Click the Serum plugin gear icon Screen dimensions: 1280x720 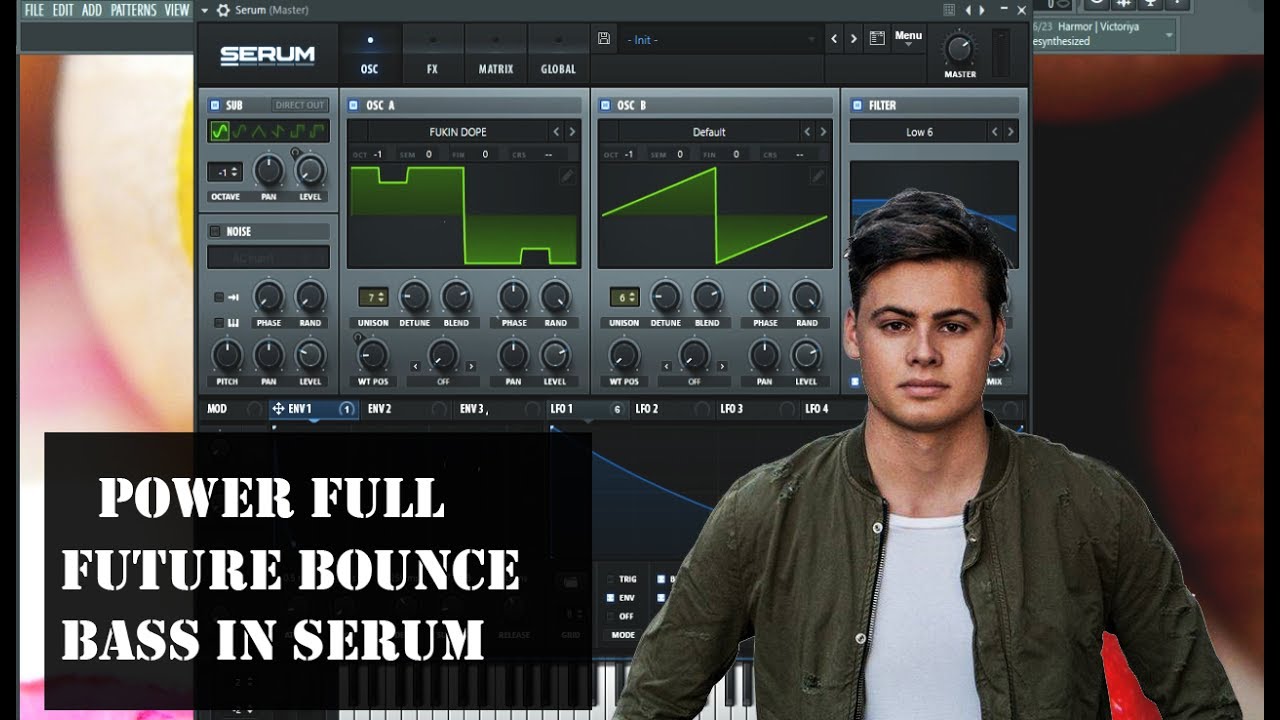pyautogui.click(x=223, y=10)
